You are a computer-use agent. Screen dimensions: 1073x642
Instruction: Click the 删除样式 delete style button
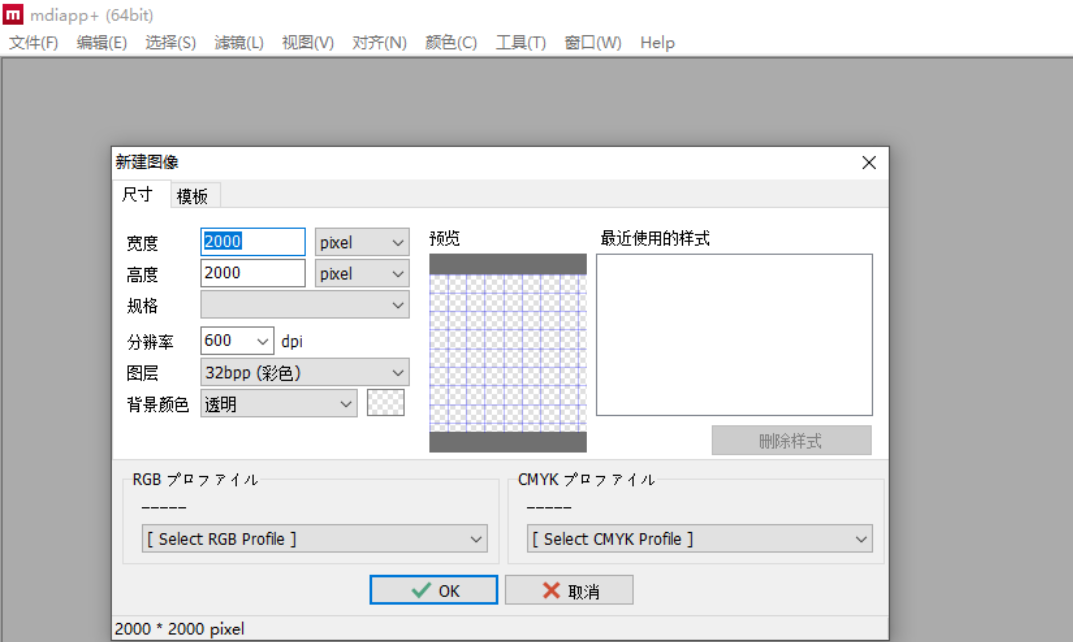791,440
